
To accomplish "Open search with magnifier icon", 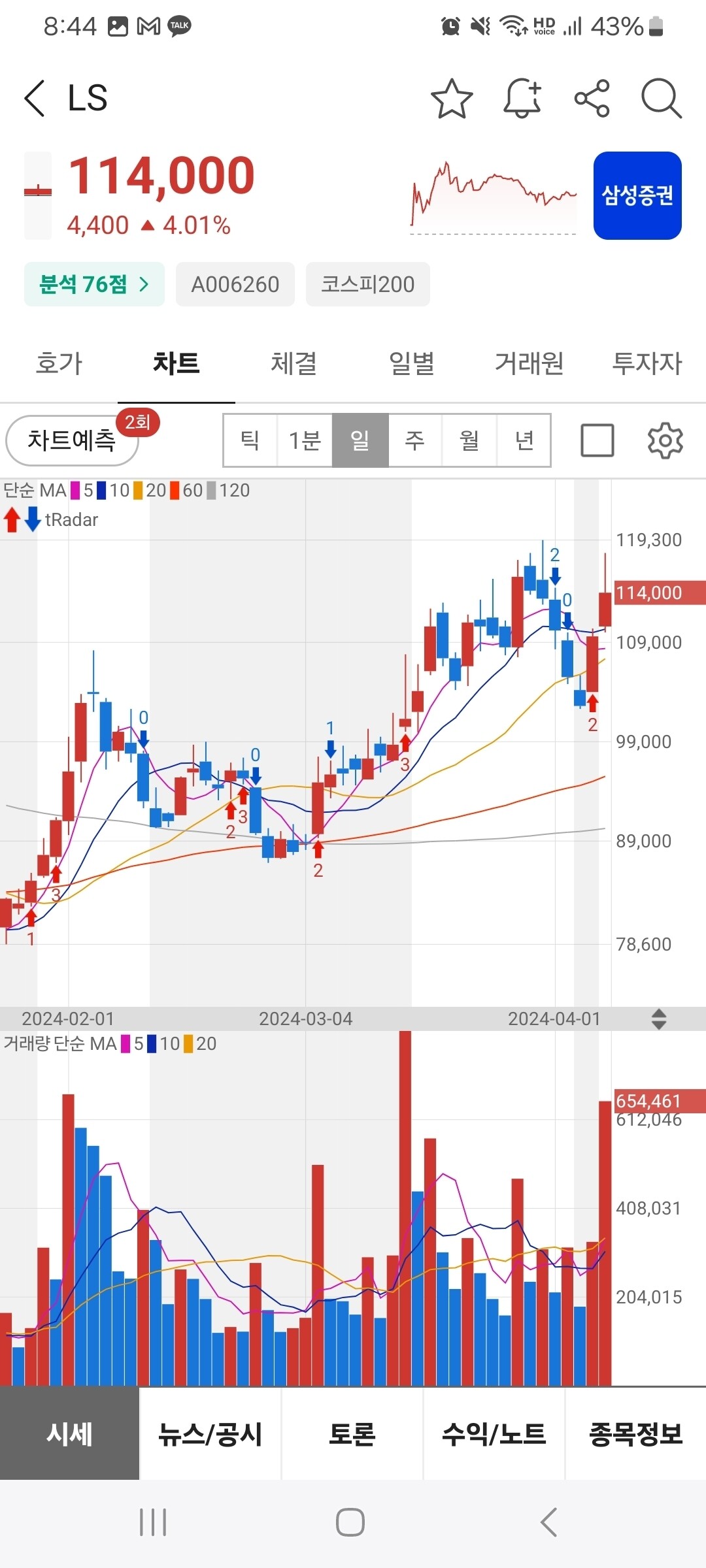I will pyautogui.click(x=662, y=99).
